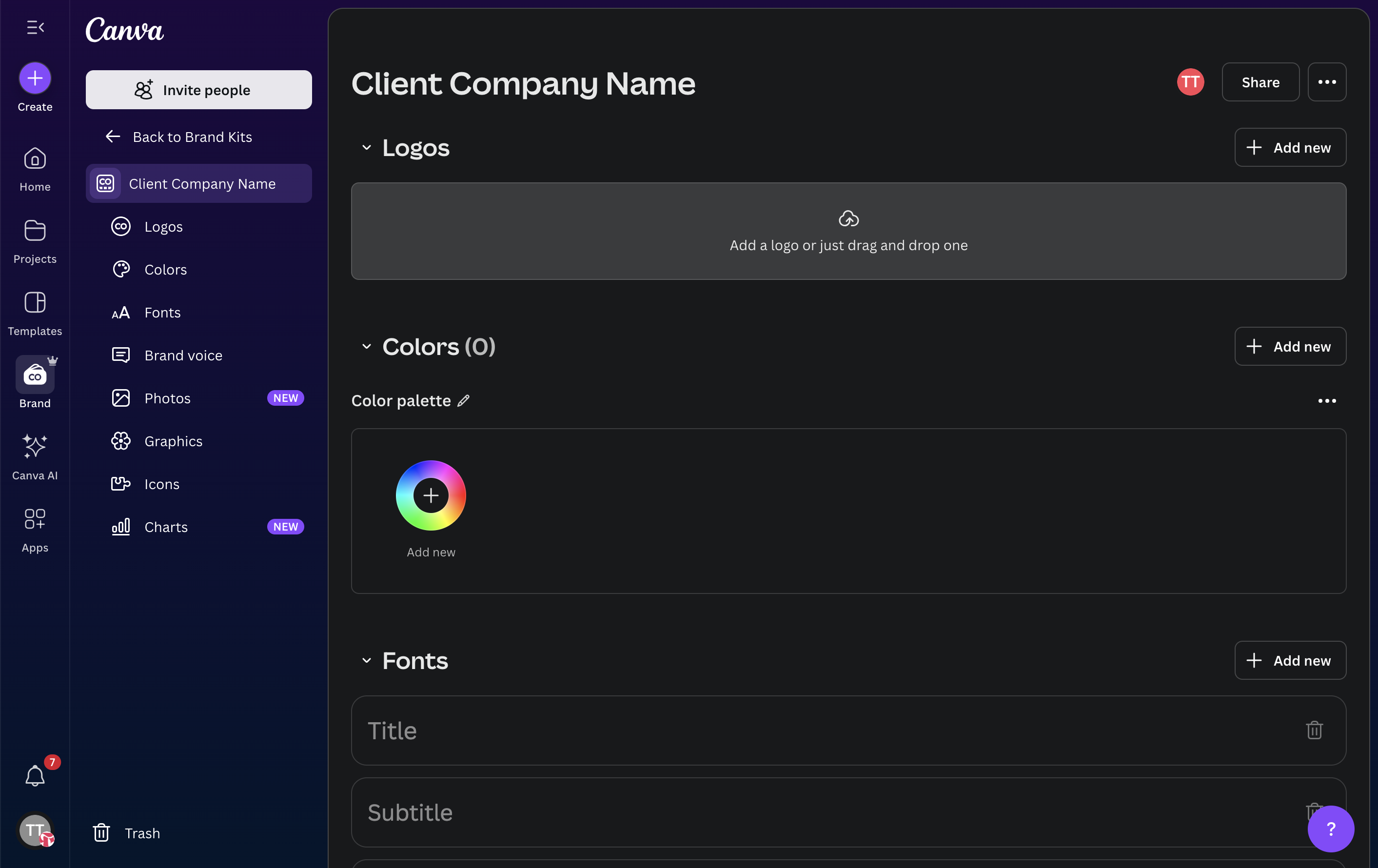Open Trash in sidebar
This screenshot has width=1378, height=868.
click(x=127, y=833)
